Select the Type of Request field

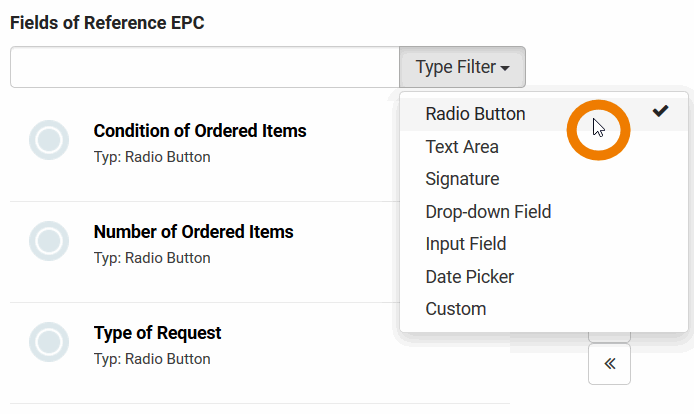point(157,333)
